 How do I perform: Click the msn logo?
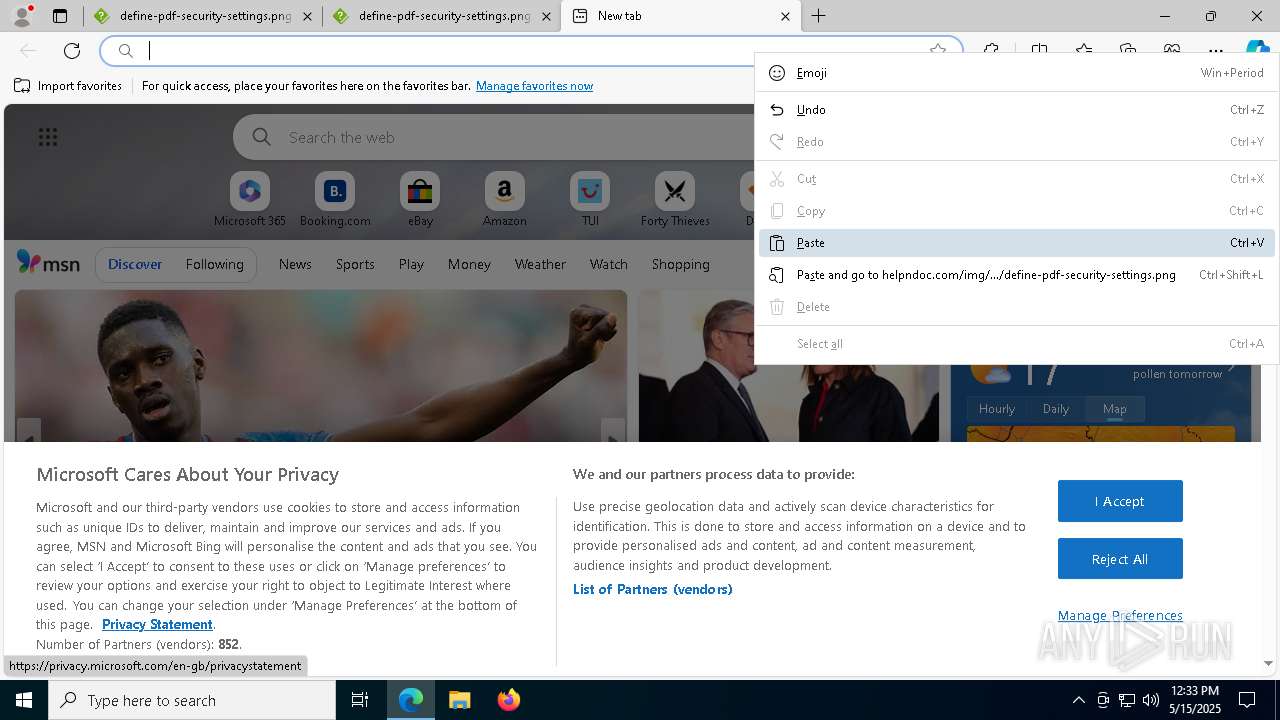click(x=48, y=263)
